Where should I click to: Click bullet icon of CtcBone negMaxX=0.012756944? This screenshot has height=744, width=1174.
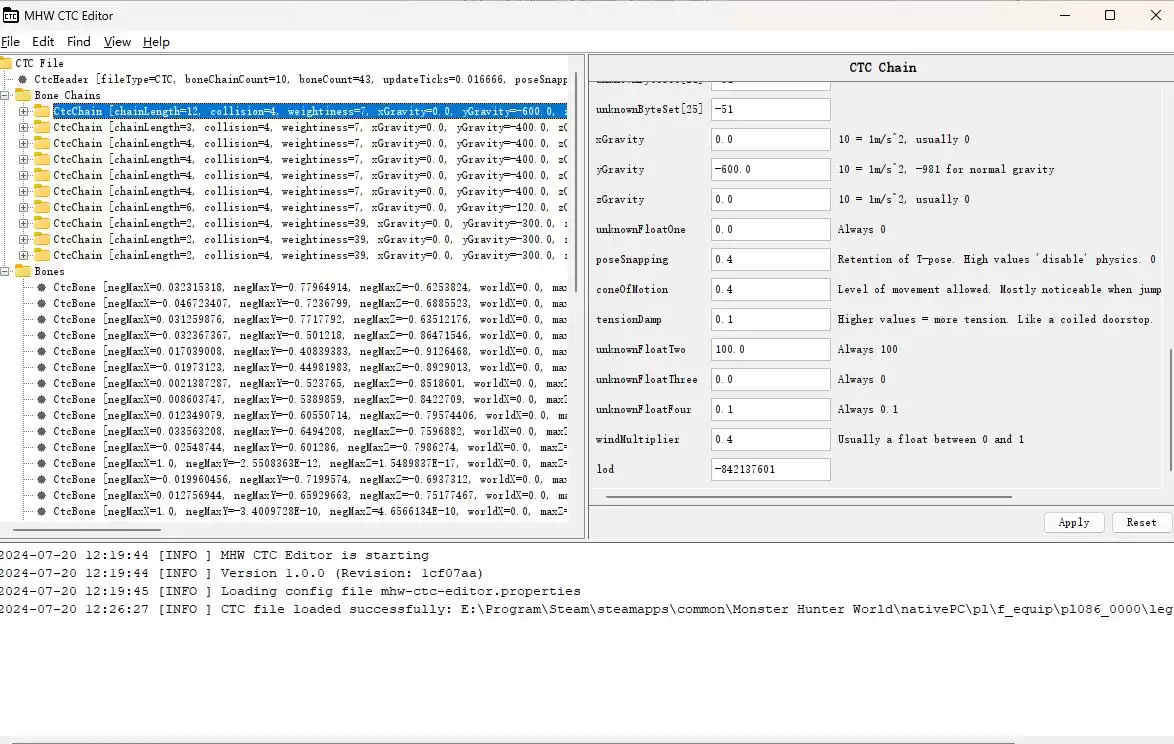[x=42, y=496]
